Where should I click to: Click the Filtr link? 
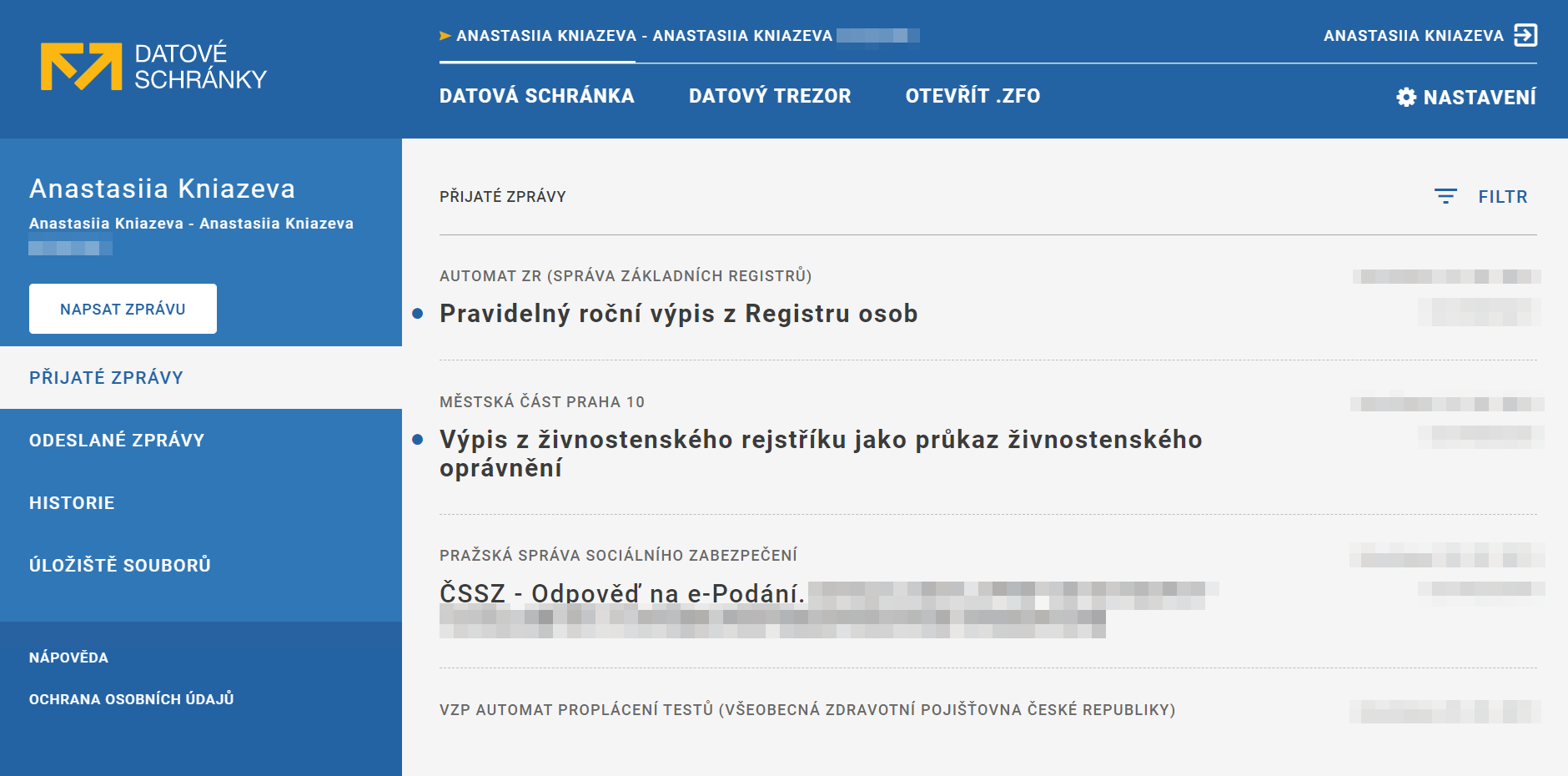point(1503,197)
